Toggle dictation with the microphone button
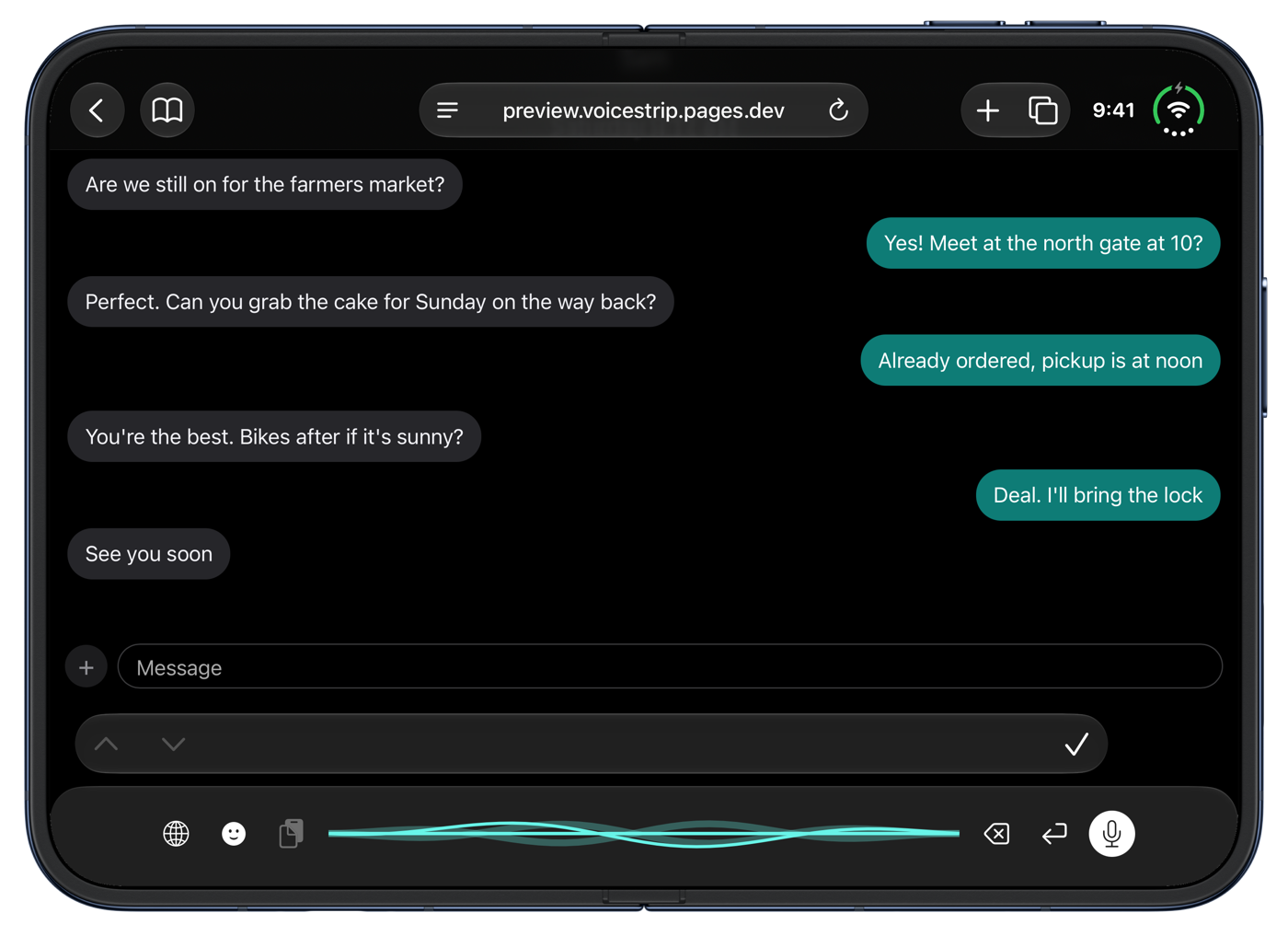 (1111, 834)
